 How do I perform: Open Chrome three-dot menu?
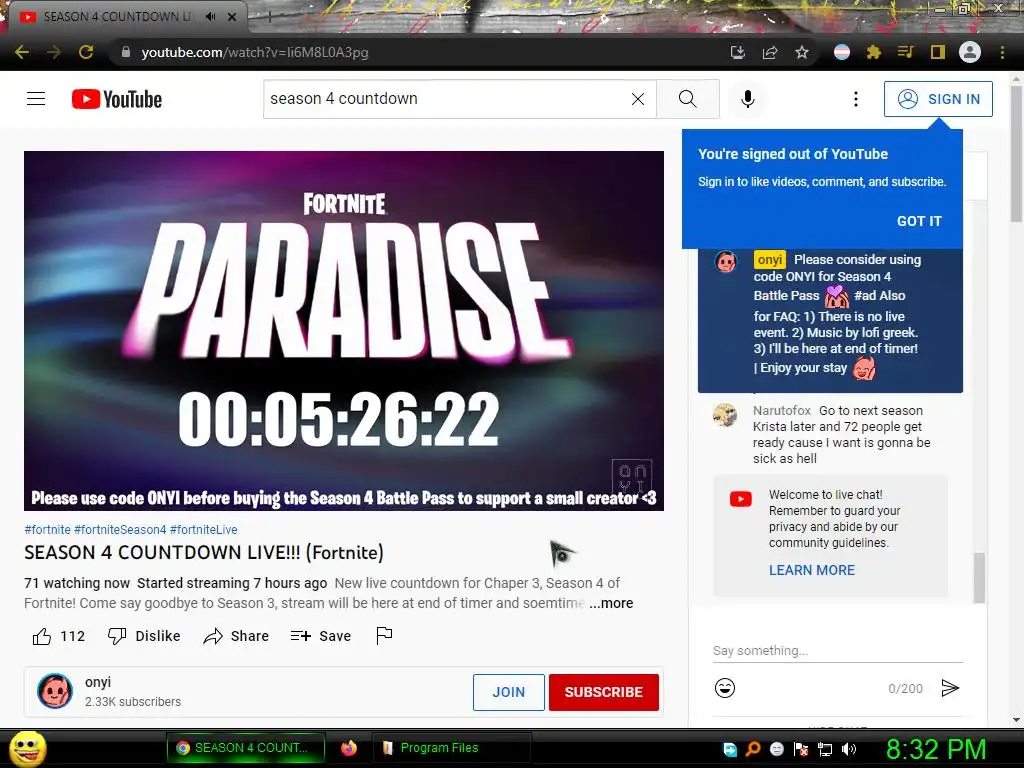pos(1002,52)
